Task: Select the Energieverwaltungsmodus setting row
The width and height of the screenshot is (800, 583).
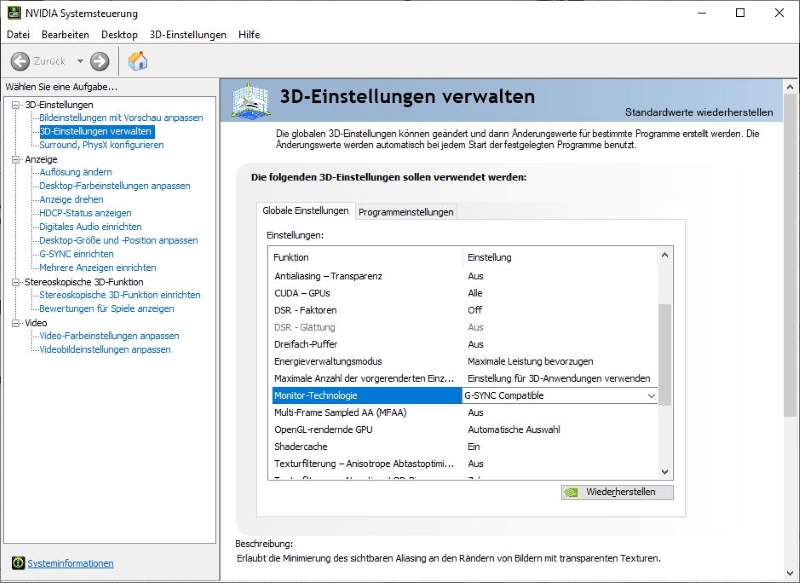Action: point(465,362)
